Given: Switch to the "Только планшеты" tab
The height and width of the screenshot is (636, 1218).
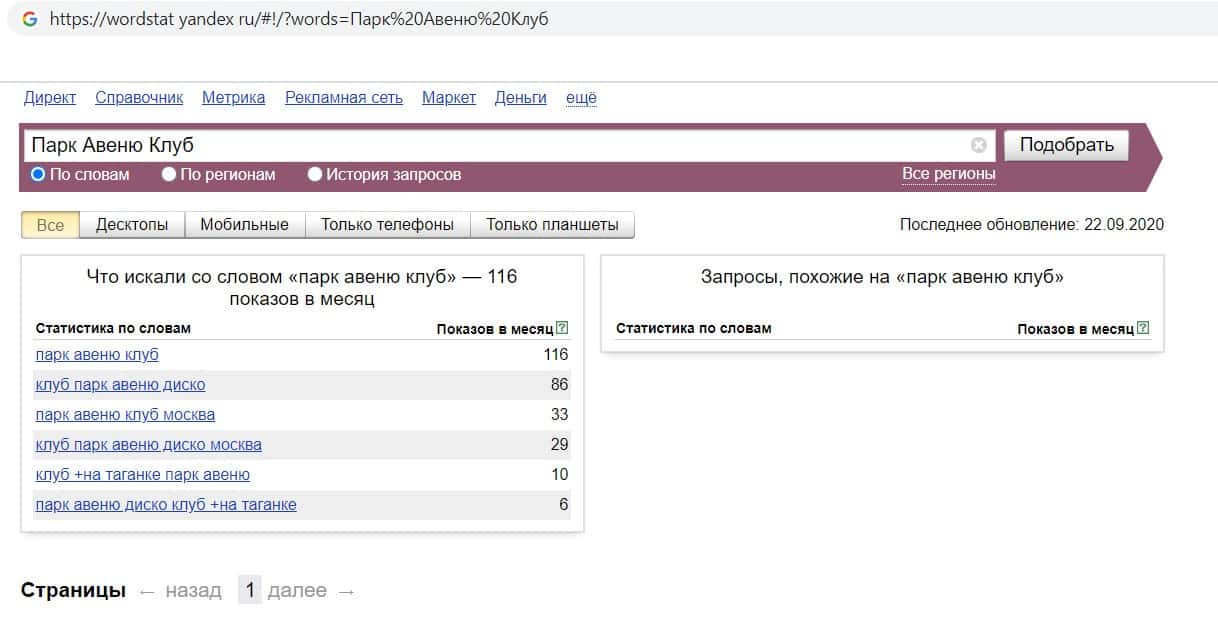Looking at the screenshot, I should [x=552, y=225].
